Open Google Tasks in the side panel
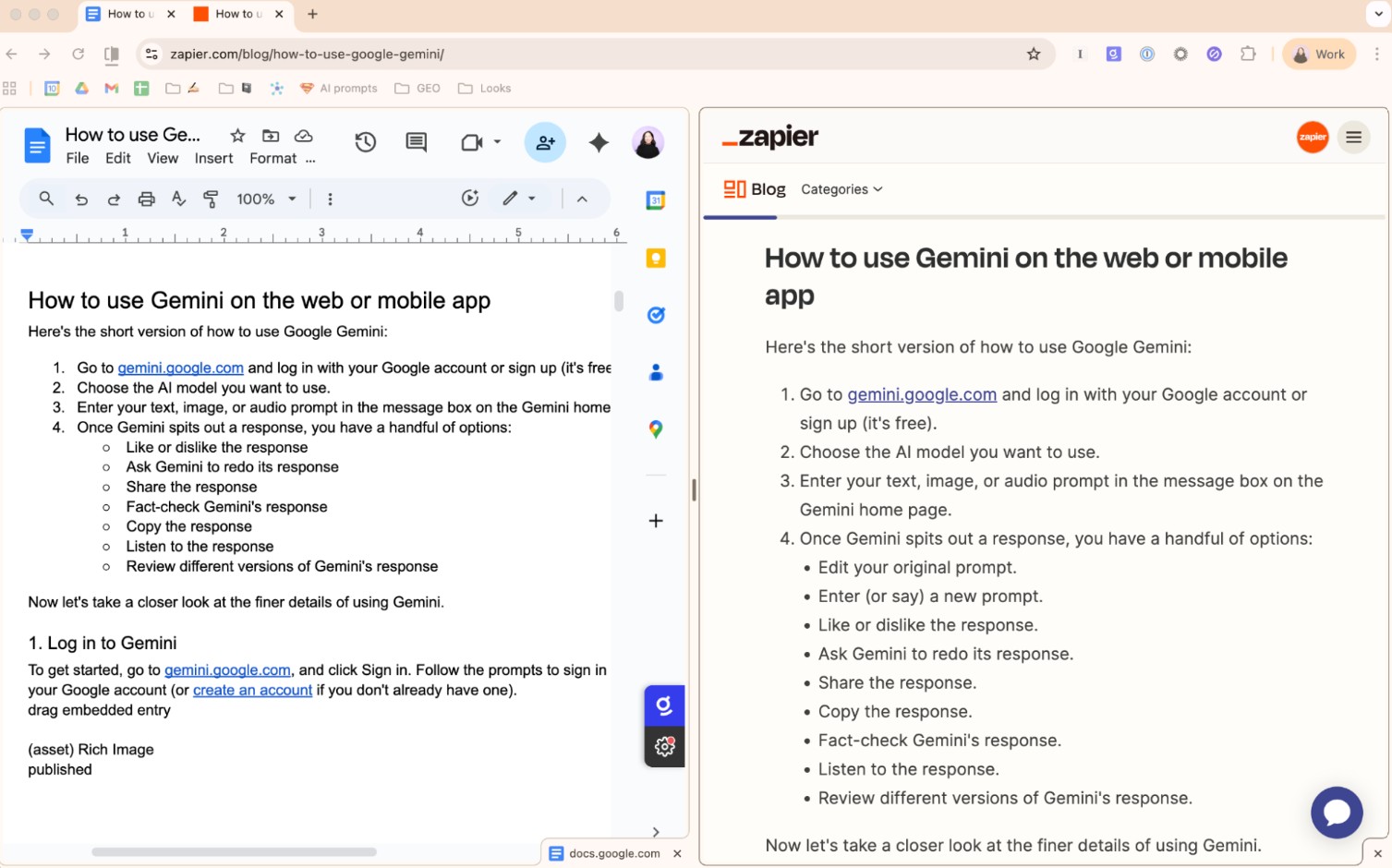The width and height of the screenshot is (1392, 868). point(655,315)
